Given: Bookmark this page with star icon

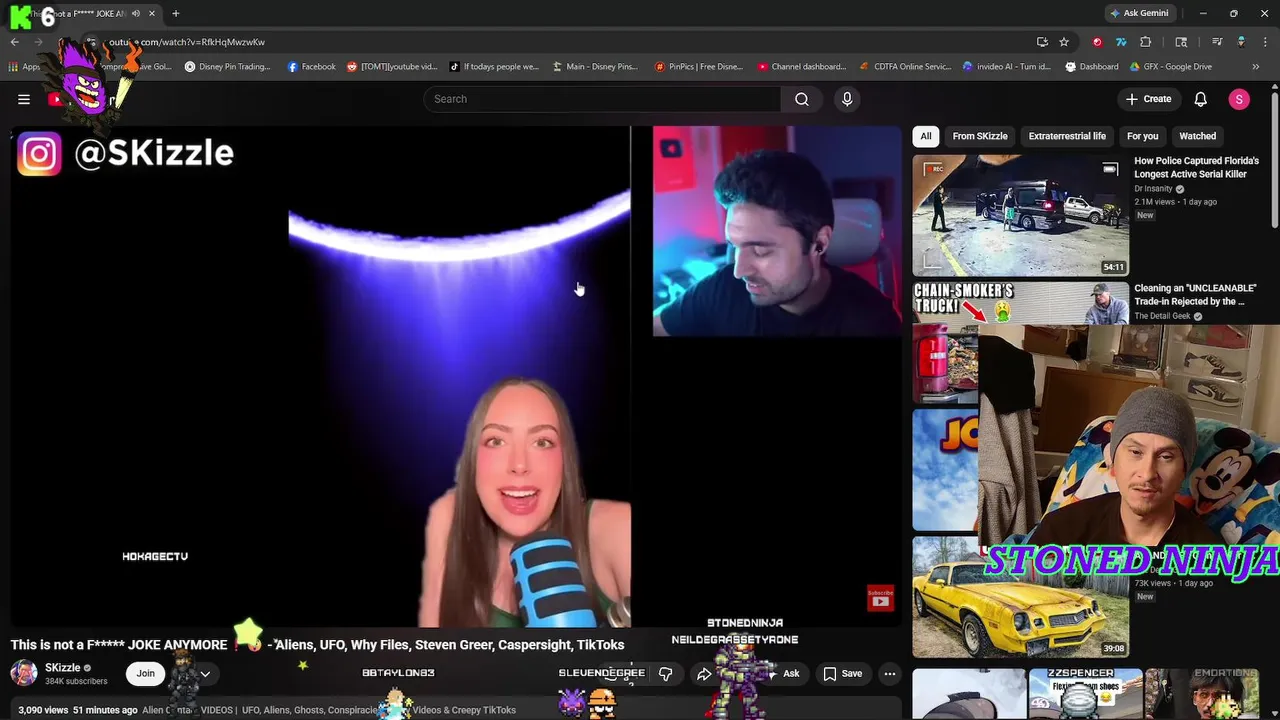Looking at the screenshot, I should 1064,42.
